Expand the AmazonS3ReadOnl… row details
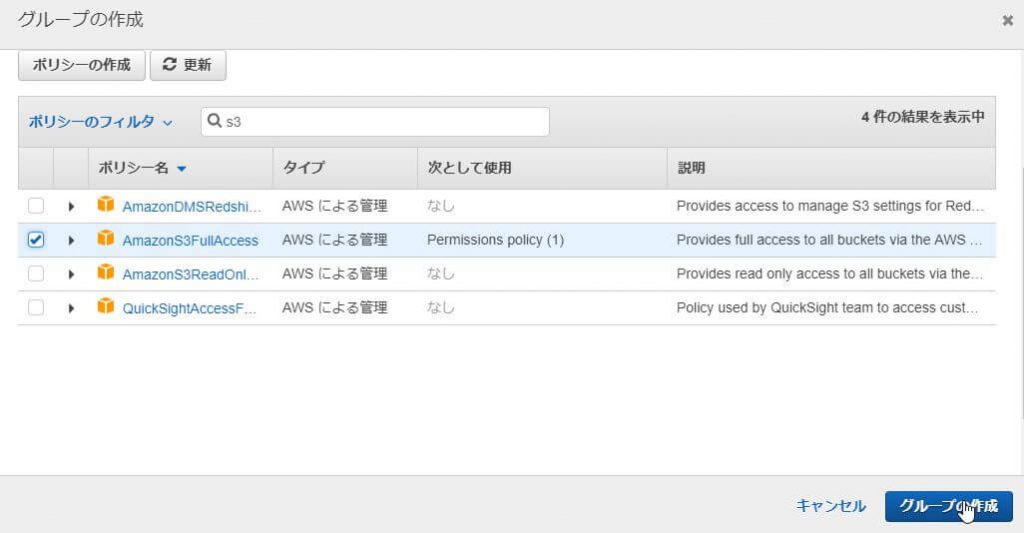Image resolution: width=1024 pixels, height=533 pixels. click(x=71, y=274)
